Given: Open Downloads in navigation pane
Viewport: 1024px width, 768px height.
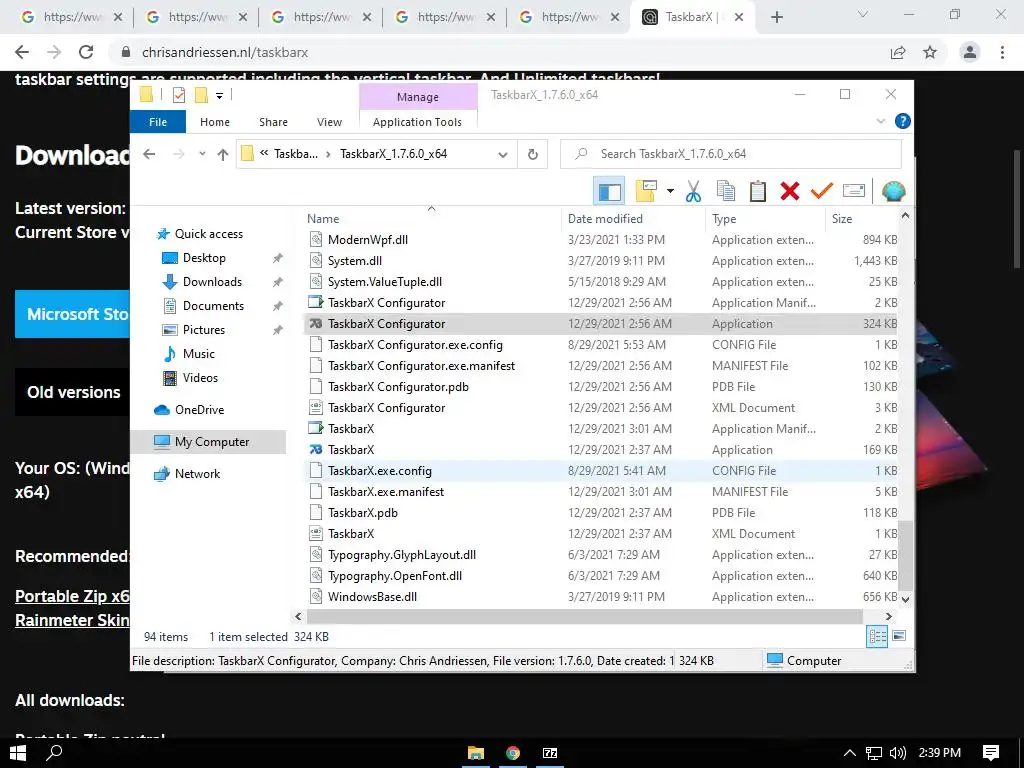Looking at the screenshot, I should click(x=212, y=282).
